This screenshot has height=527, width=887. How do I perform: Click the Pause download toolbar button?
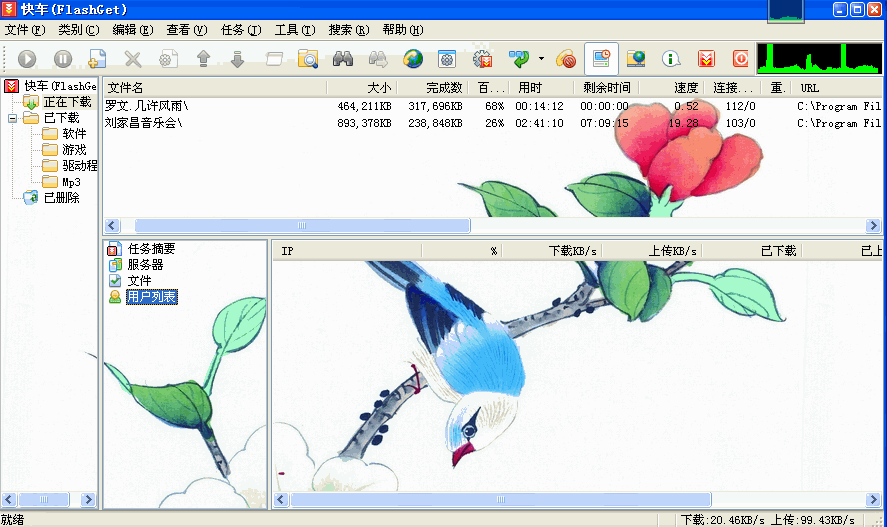pos(62,59)
